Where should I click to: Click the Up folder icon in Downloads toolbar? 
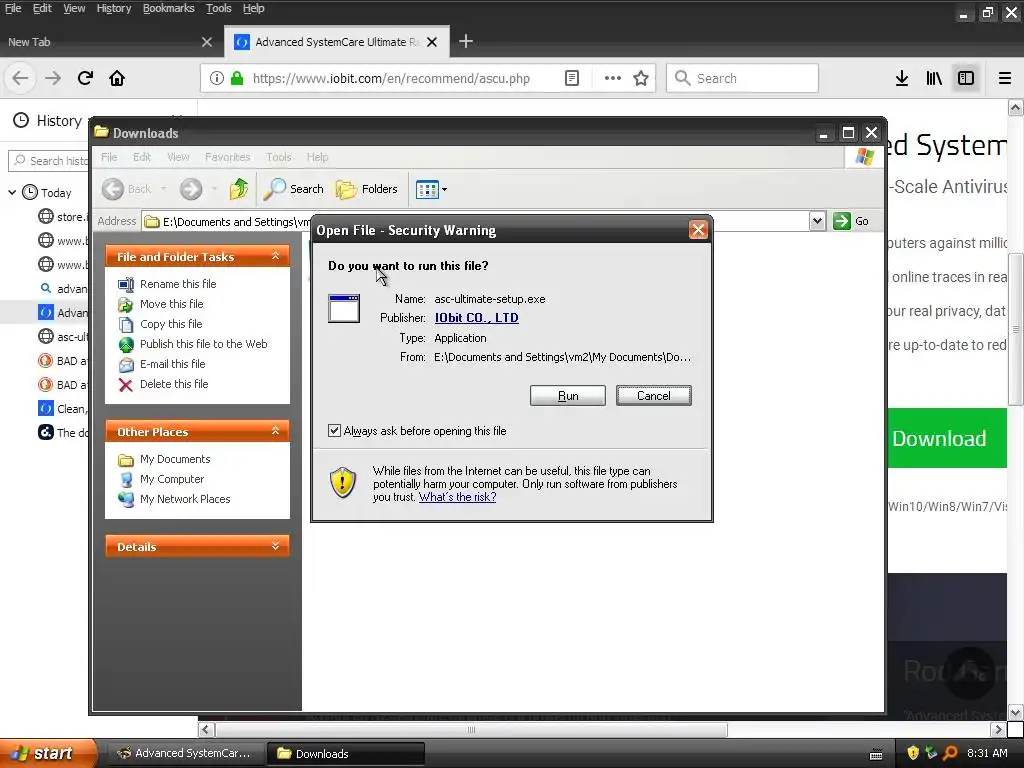coord(239,189)
